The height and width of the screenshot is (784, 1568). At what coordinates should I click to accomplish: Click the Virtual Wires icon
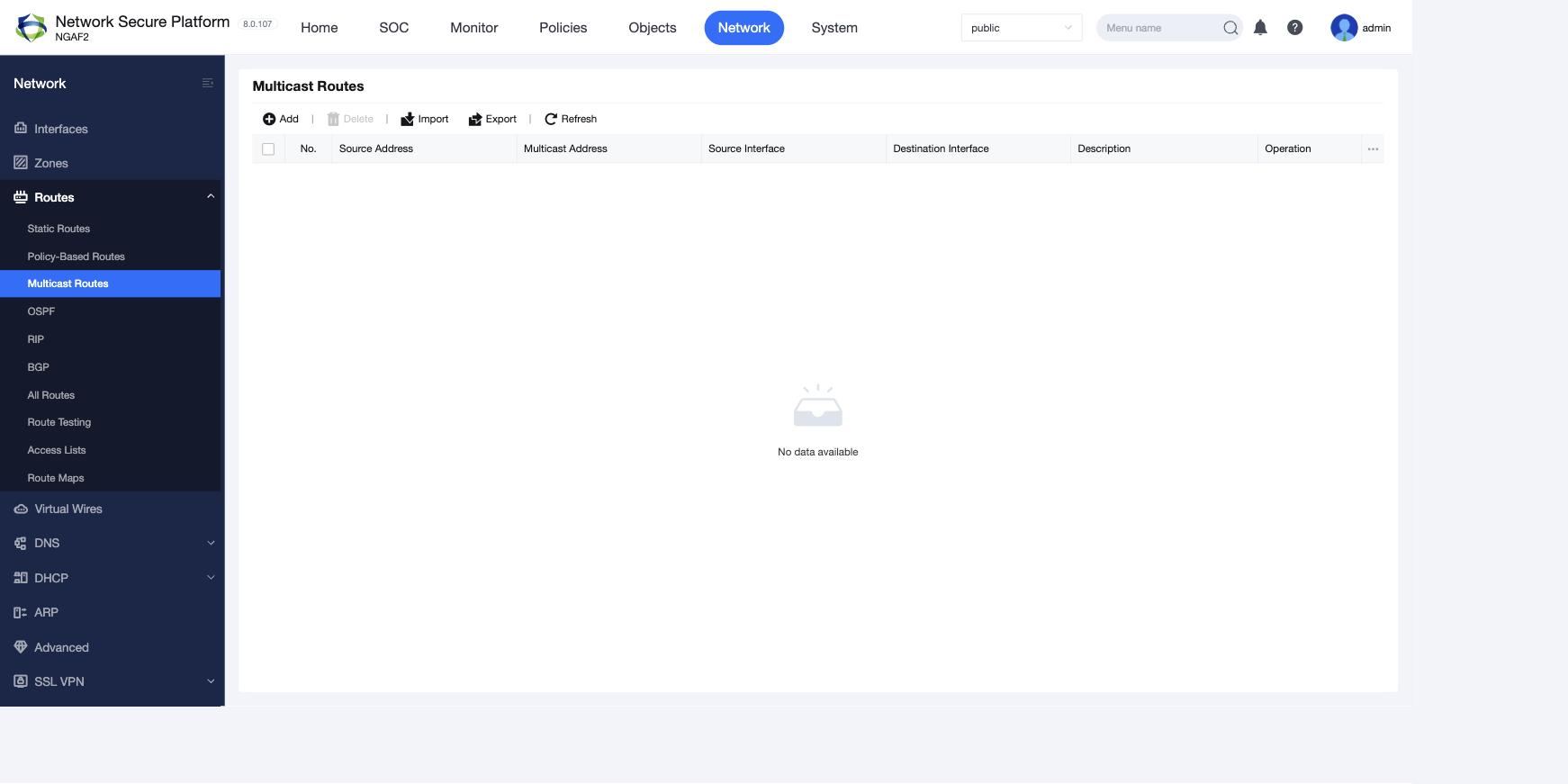[x=21, y=509]
